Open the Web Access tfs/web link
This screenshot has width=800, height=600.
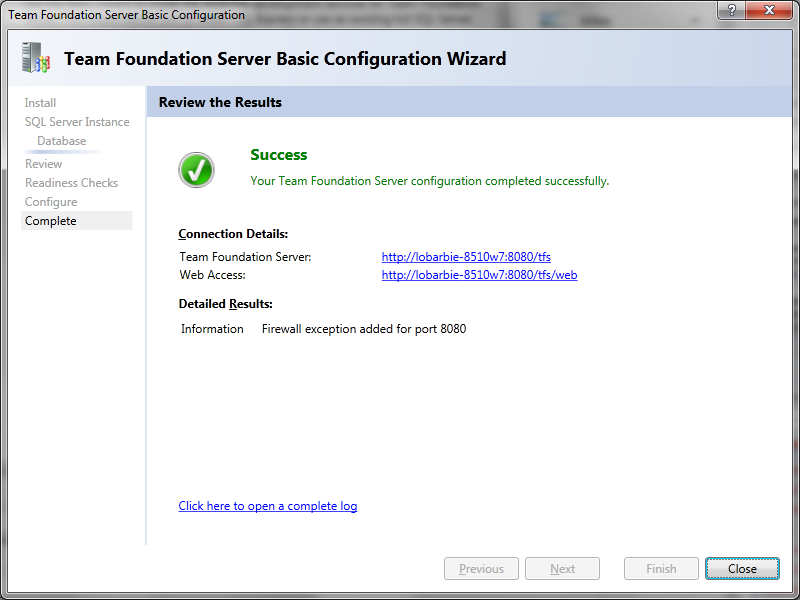479,275
